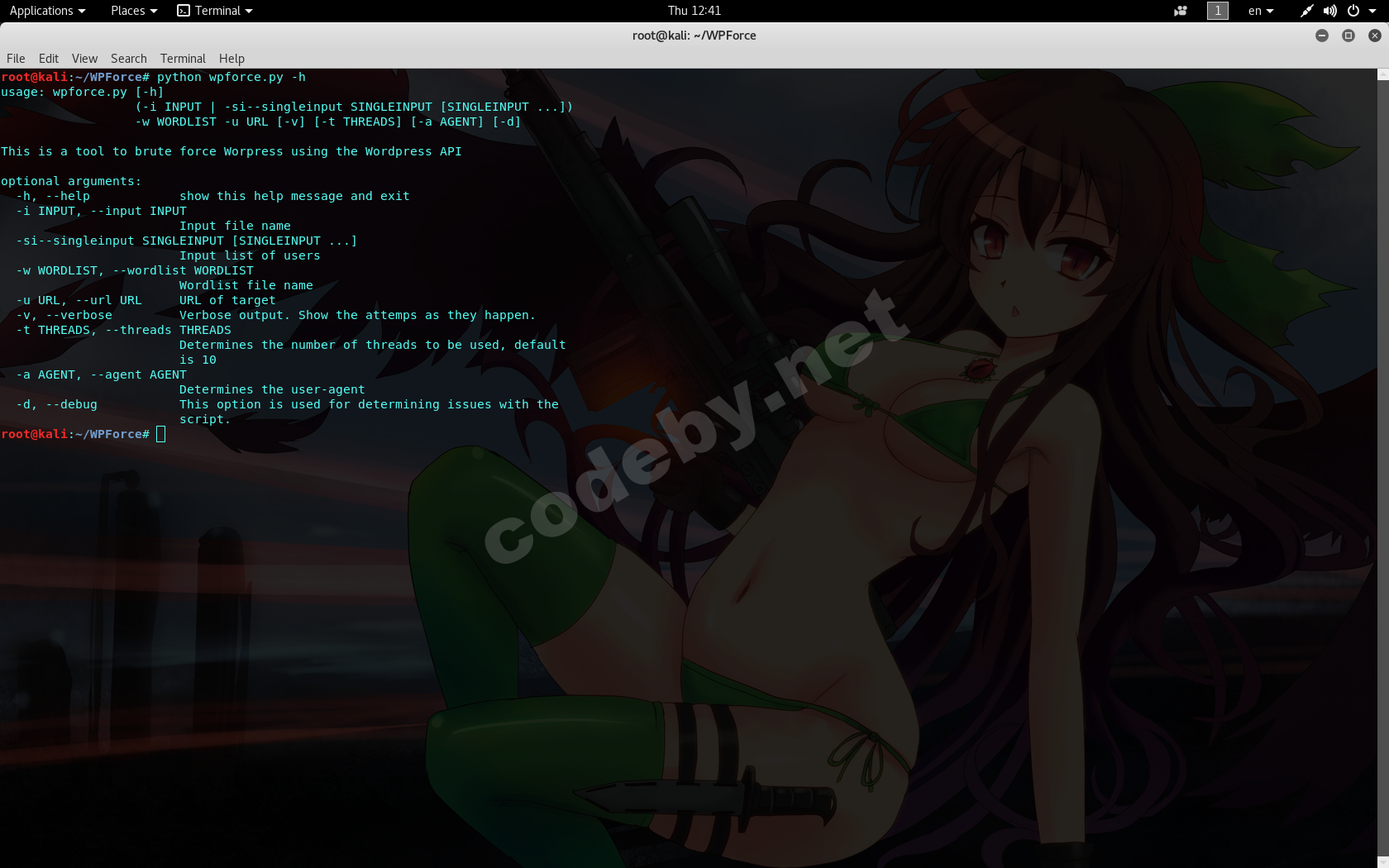
Task: Open the Terminal app menu in top bar
Action: (215, 11)
